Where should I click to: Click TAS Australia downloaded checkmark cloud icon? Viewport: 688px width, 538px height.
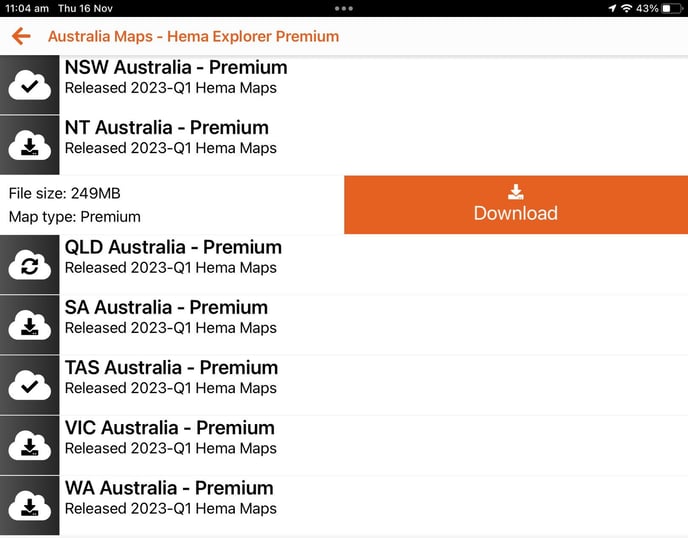[x=29, y=385]
